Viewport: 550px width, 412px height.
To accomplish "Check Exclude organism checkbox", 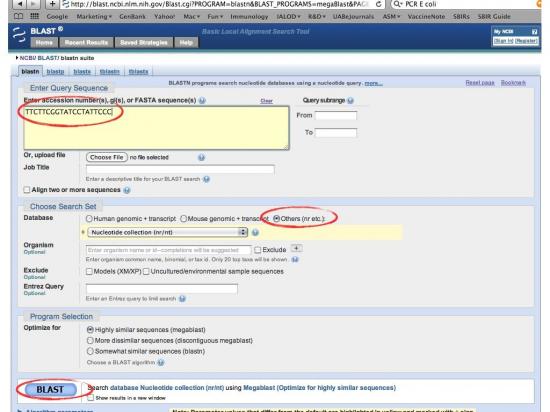I will (257, 250).
